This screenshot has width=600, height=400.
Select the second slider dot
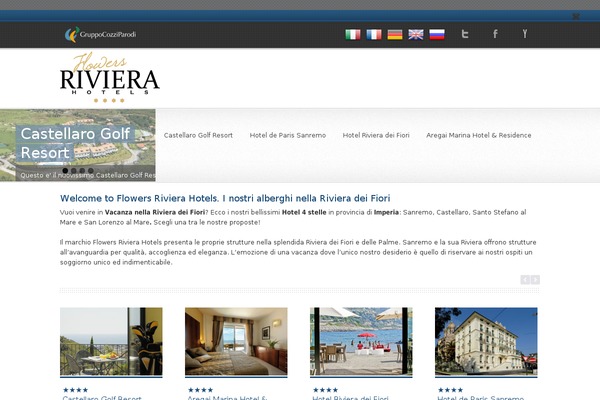coord(73,171)
